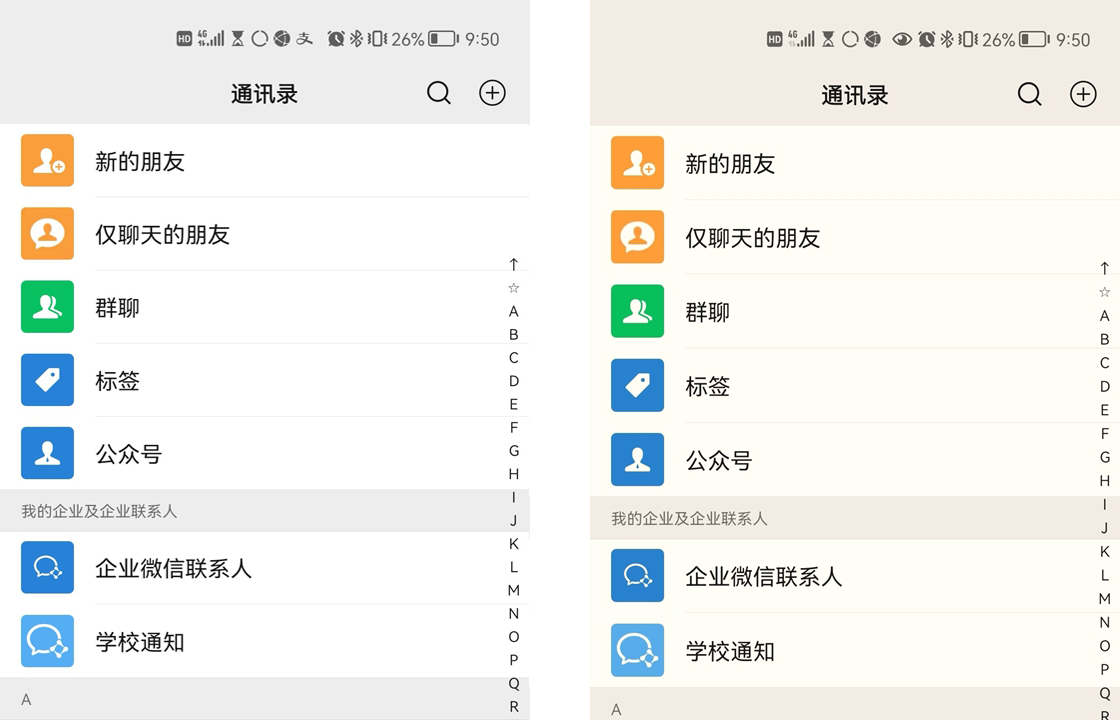The image size is (1120, 720).
Task: Tap the add plus icon in gray-header screen
Action: click(492, 93)
